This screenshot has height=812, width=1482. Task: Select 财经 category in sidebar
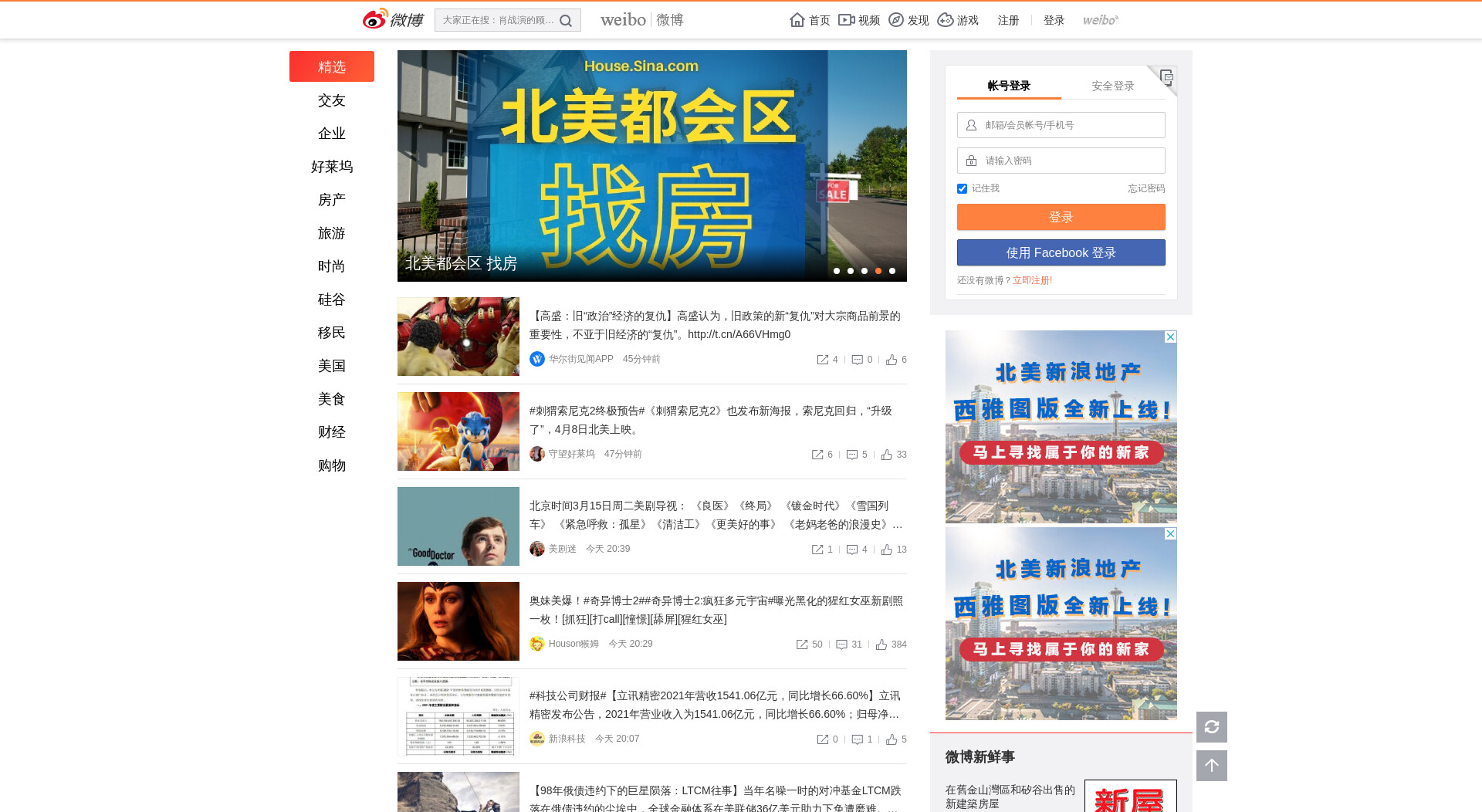tap(332, 432)
